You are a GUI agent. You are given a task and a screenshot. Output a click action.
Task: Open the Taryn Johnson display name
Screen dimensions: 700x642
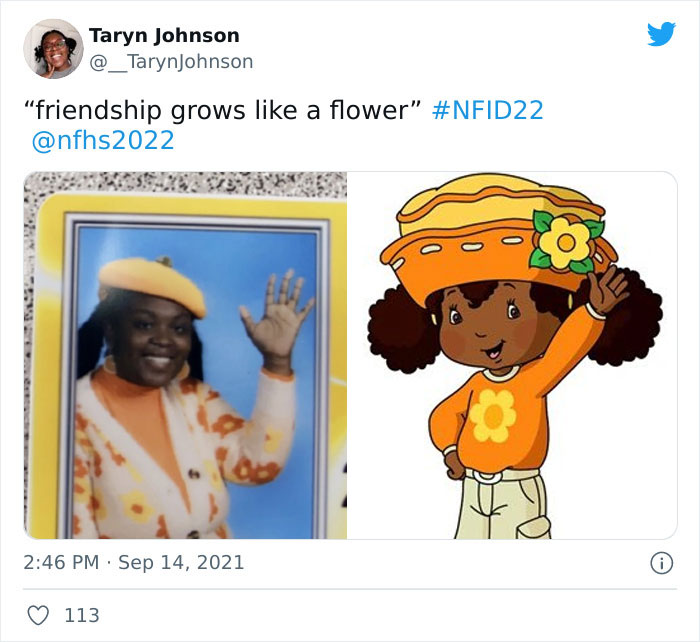click(164, 35)
